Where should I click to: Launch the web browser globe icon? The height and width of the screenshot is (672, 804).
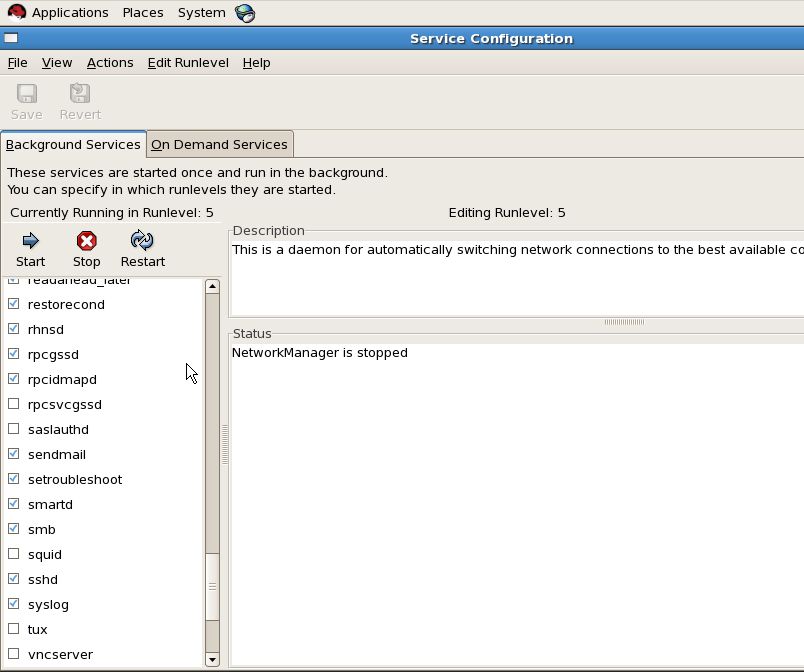point(245,13)
